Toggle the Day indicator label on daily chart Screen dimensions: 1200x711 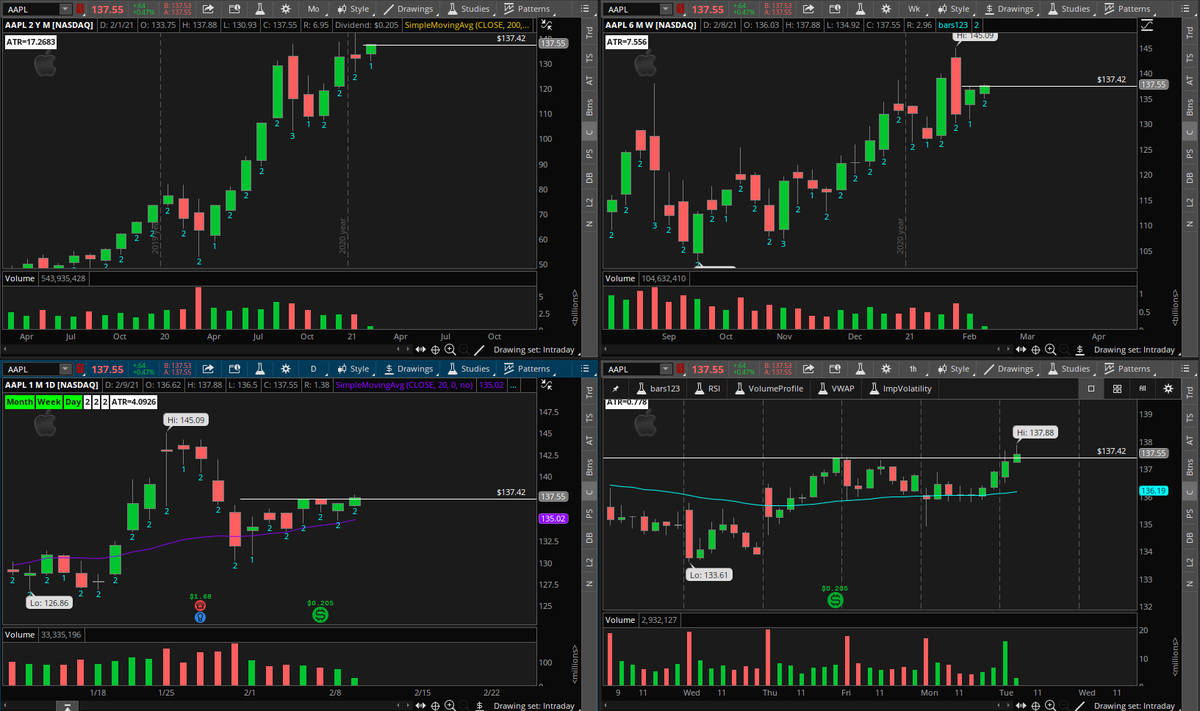click(x=73, y=401)
